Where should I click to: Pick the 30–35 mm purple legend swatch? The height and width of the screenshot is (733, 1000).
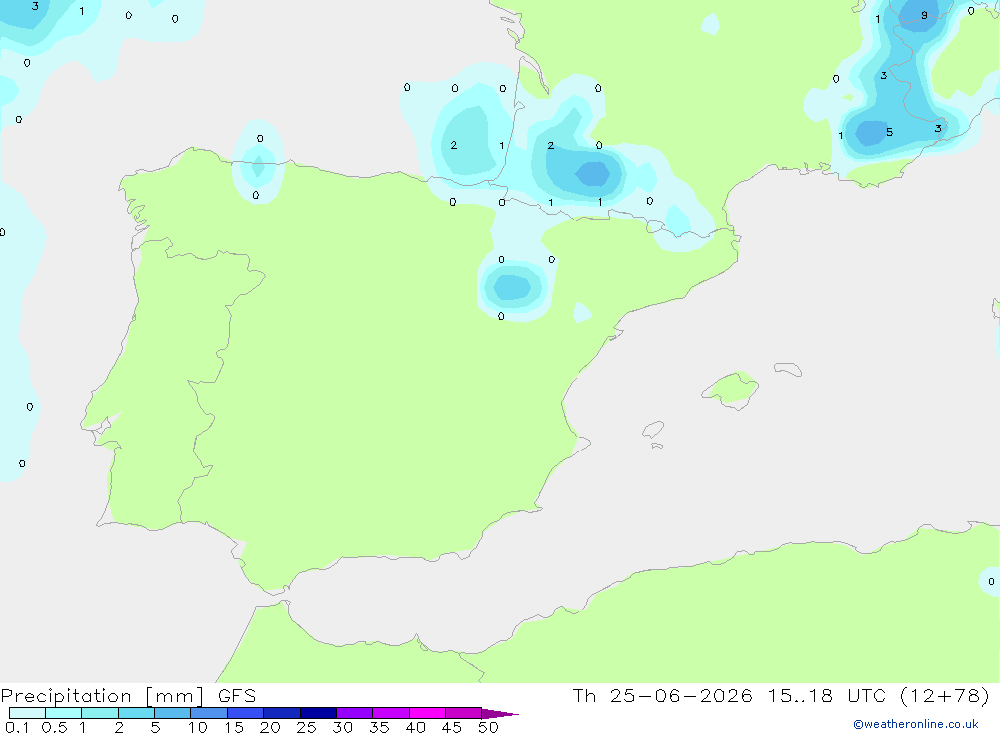354,713
